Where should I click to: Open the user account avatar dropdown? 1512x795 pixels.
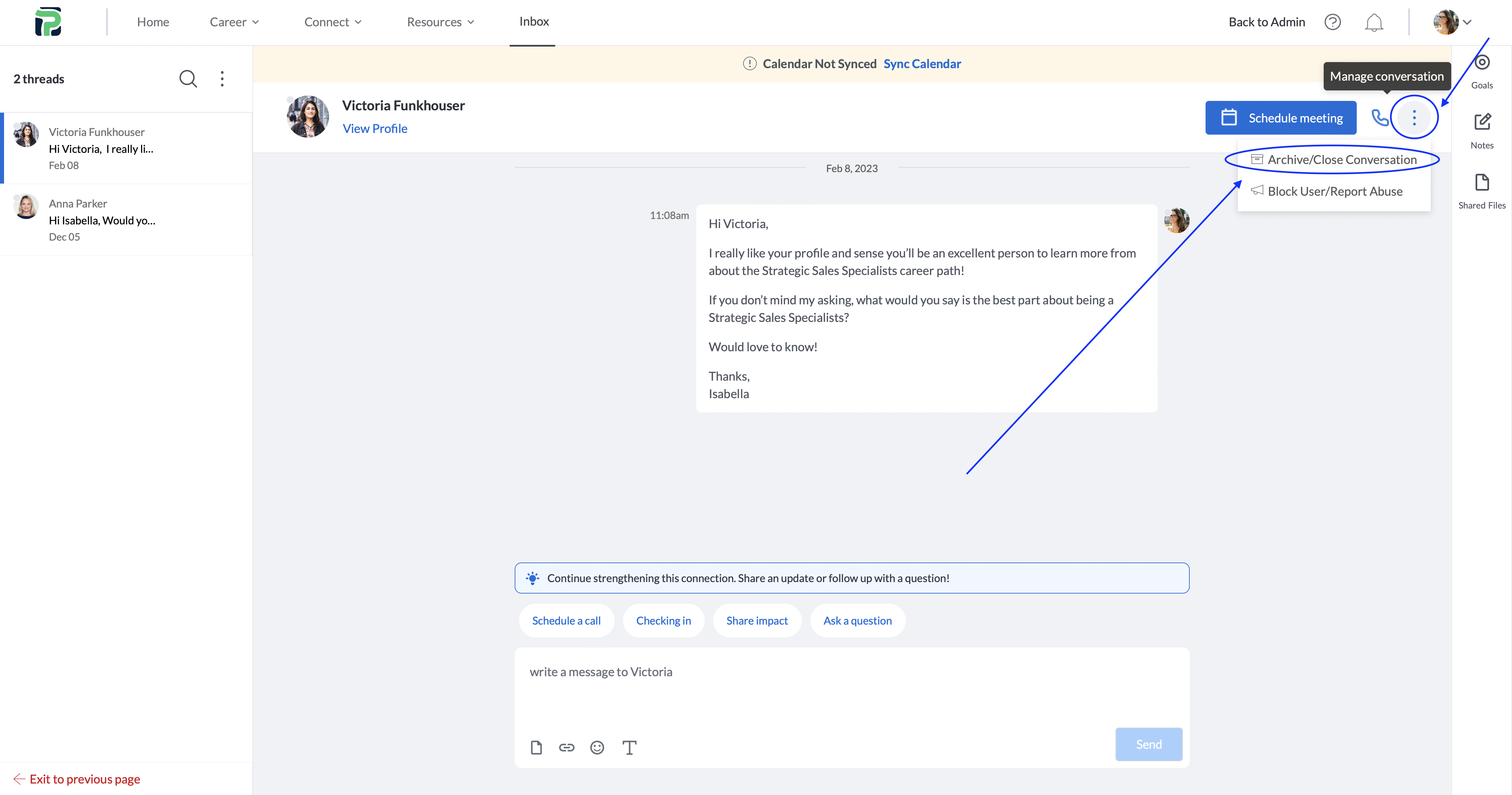(1452, 22)
